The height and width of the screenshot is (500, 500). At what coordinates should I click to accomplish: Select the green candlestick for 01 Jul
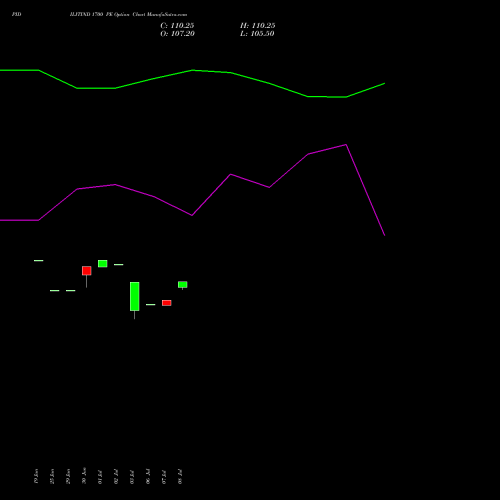(103, 263)
